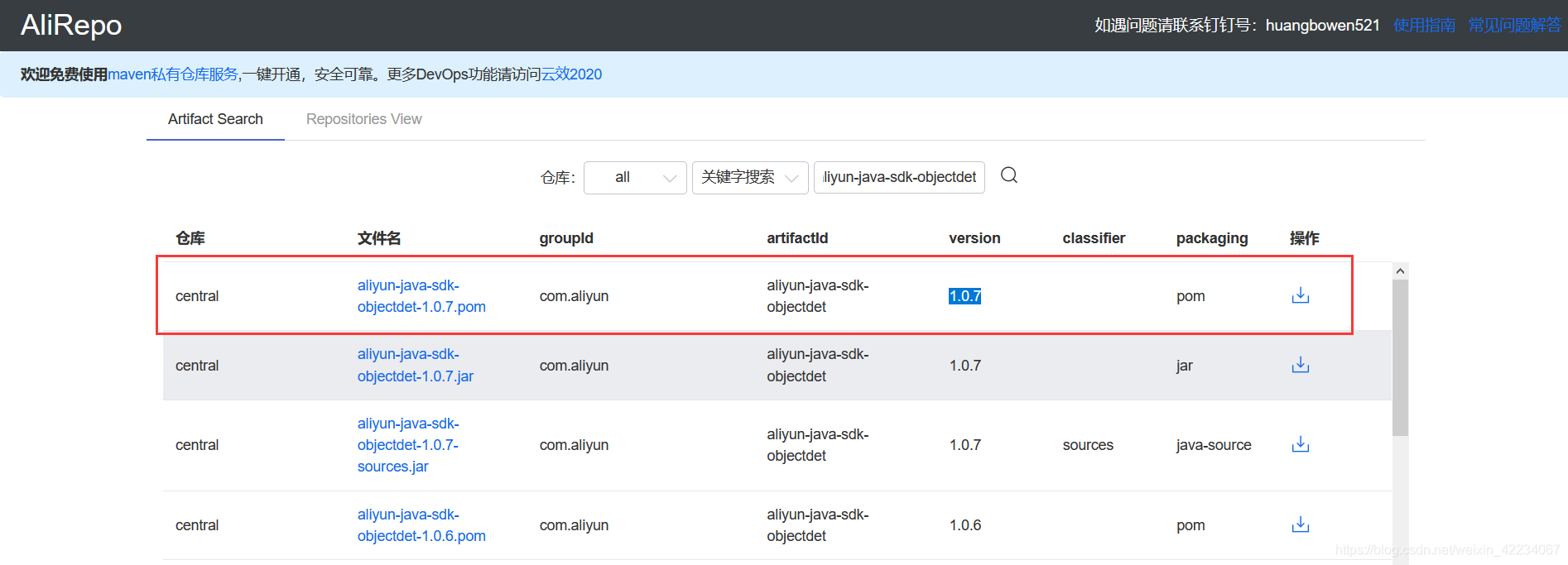Screen dimensions: 1568x565
Task: Click the 仓库 column header
Action: [x=190, y=238]
